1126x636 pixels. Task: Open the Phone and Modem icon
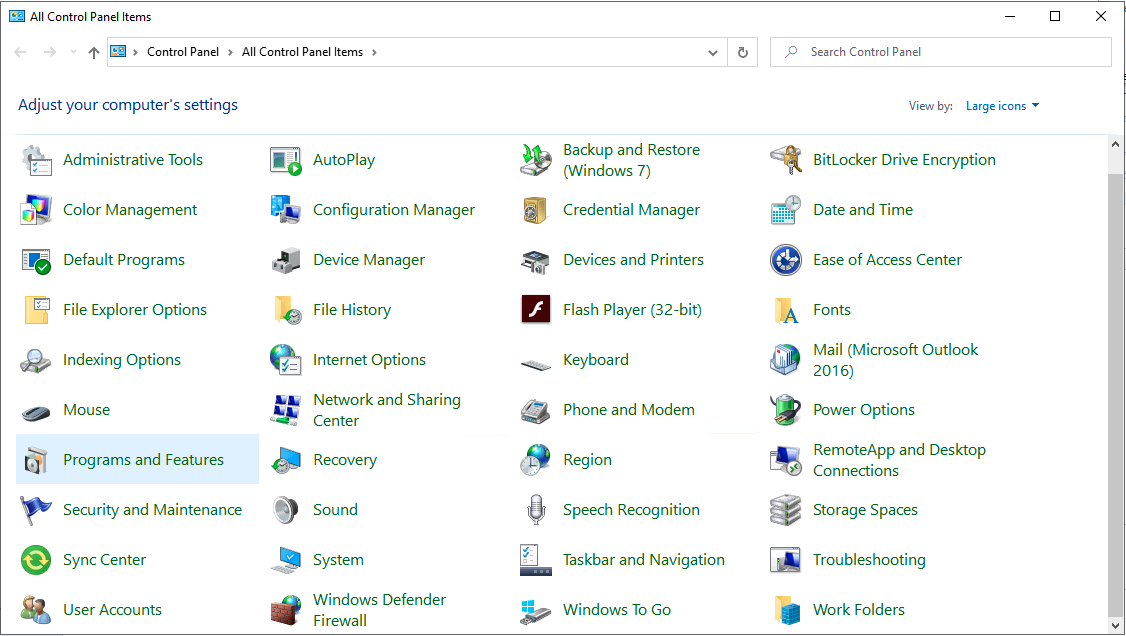536,410
